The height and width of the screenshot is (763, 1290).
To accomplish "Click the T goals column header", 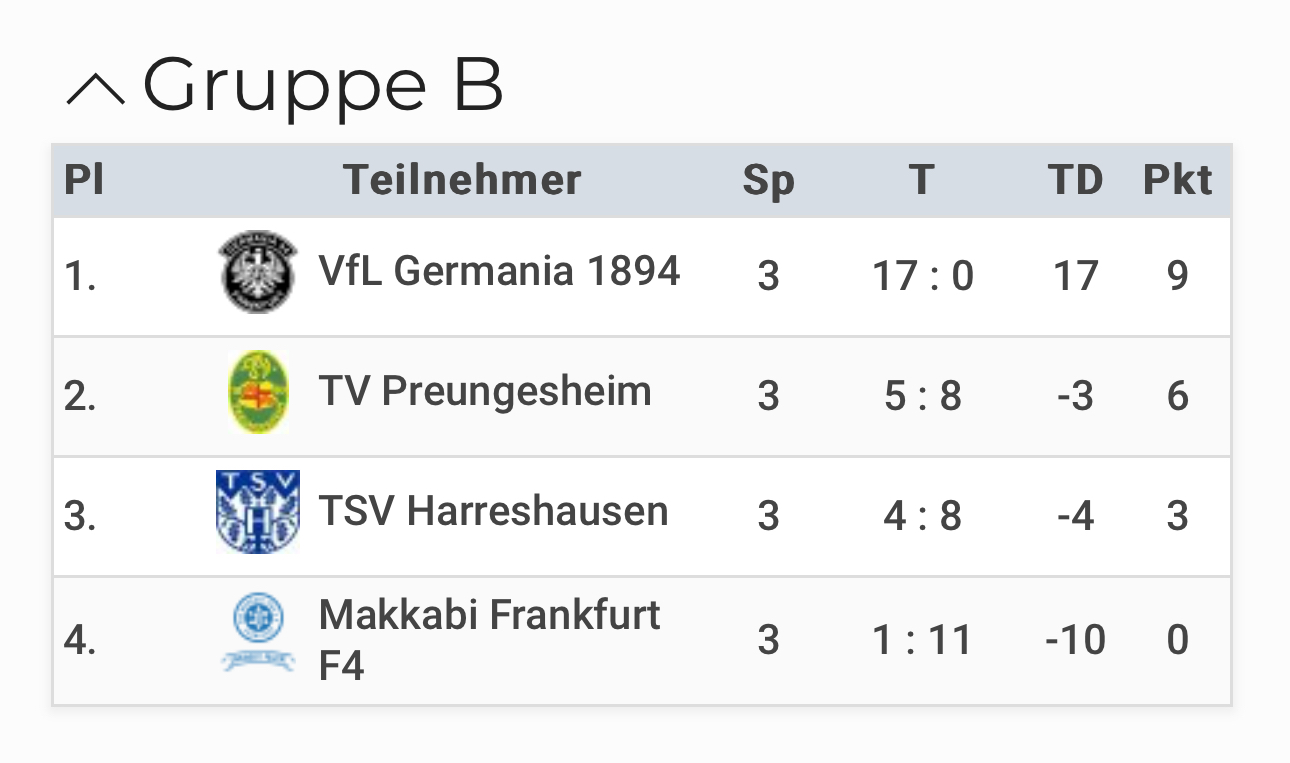I will tap(922, 181).
